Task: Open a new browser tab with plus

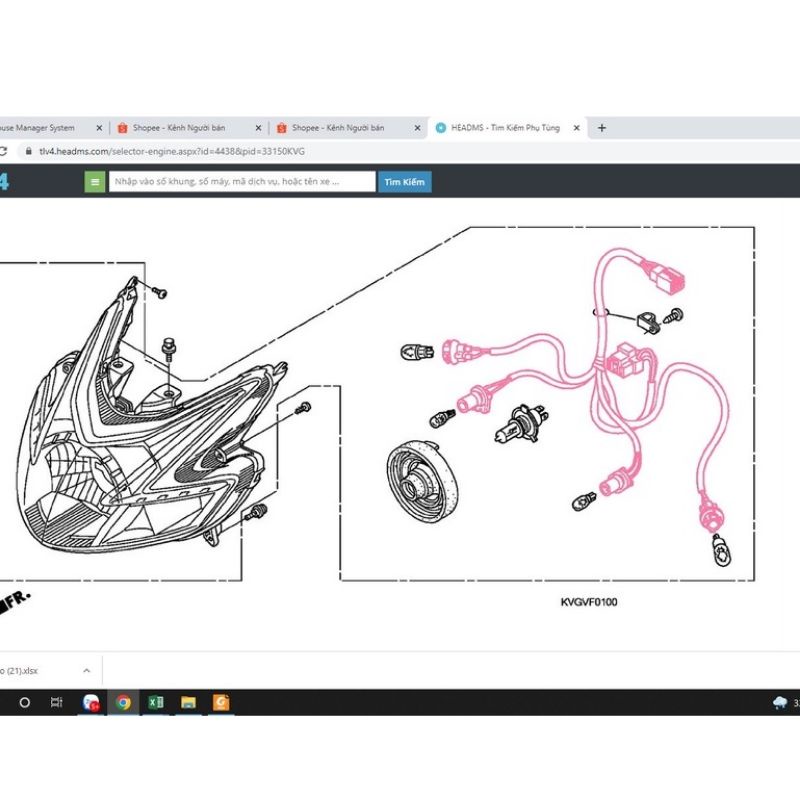Action: (602, 128)
